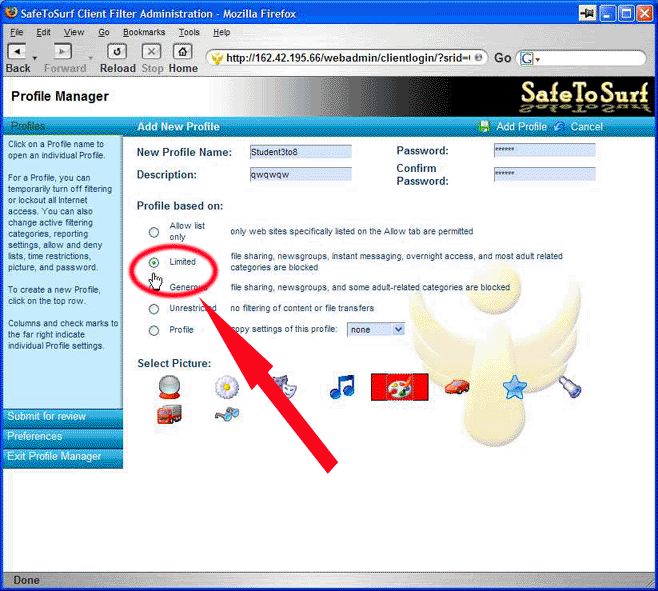Pick the sunglasses profile picture
658x591 pixels.
(x=227, y=414)
